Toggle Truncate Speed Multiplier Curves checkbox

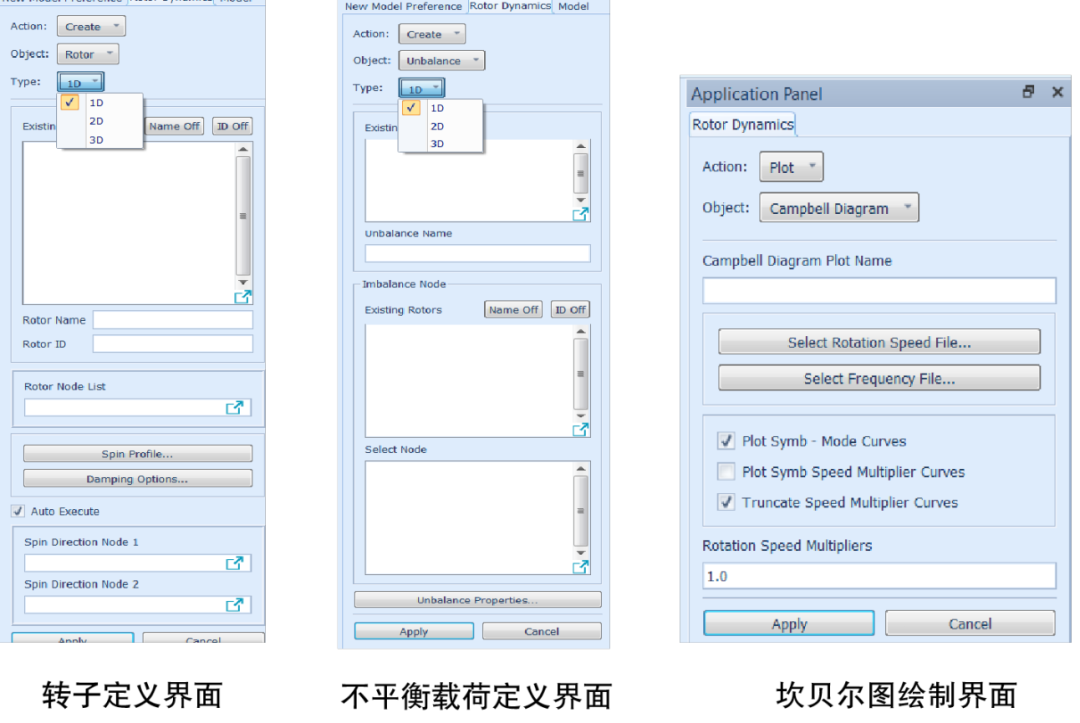(726, 502)
